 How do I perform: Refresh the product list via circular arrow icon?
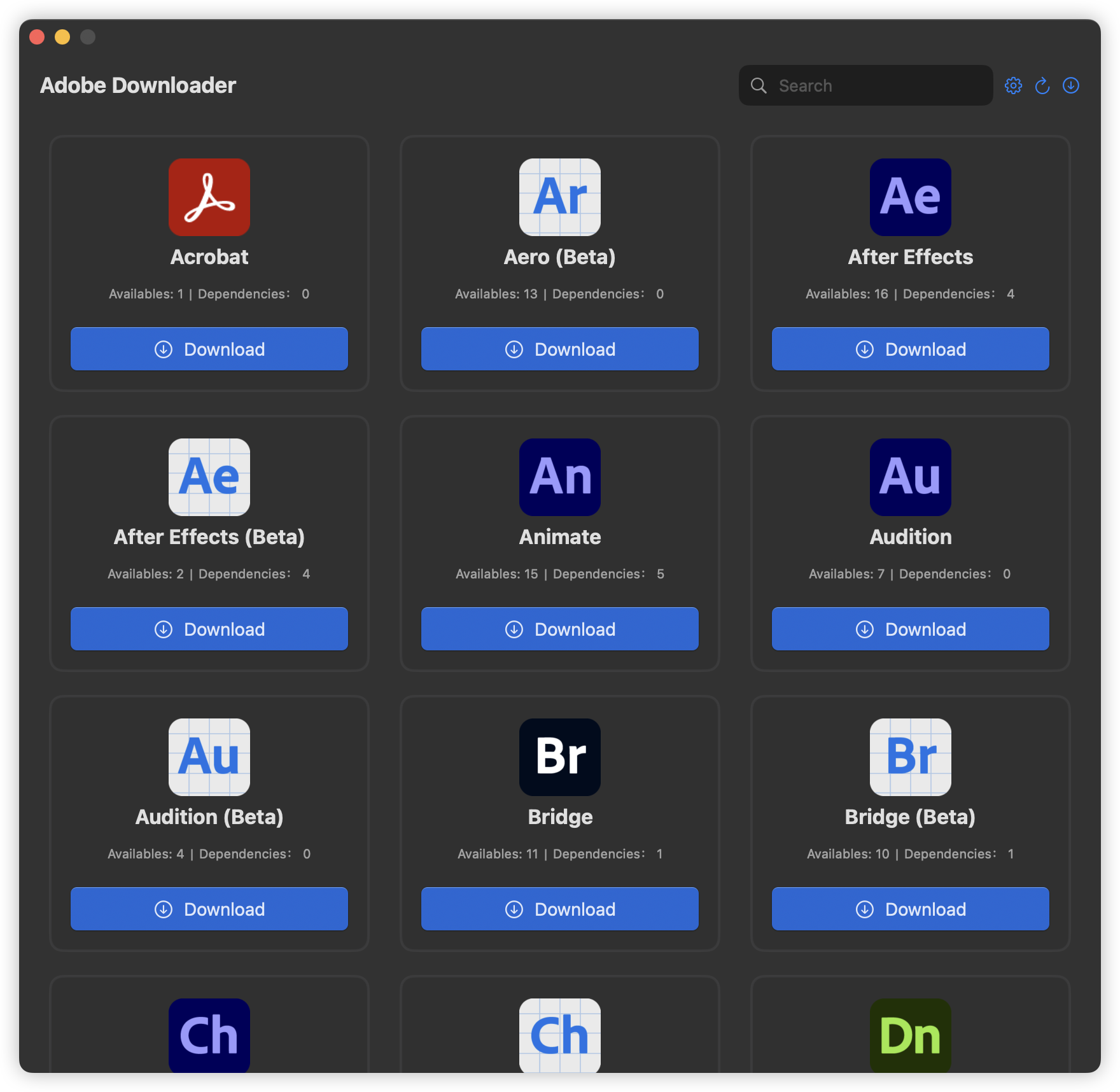(1042, 85)
